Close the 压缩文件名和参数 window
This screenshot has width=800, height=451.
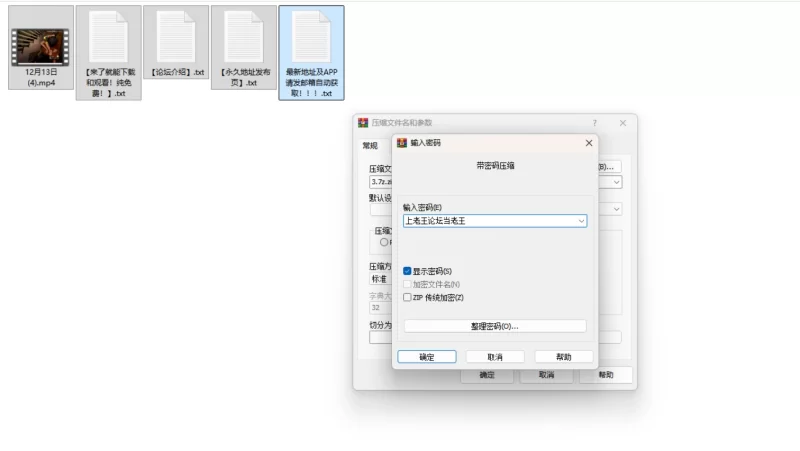pyautogui.click(x=622, y=123)
